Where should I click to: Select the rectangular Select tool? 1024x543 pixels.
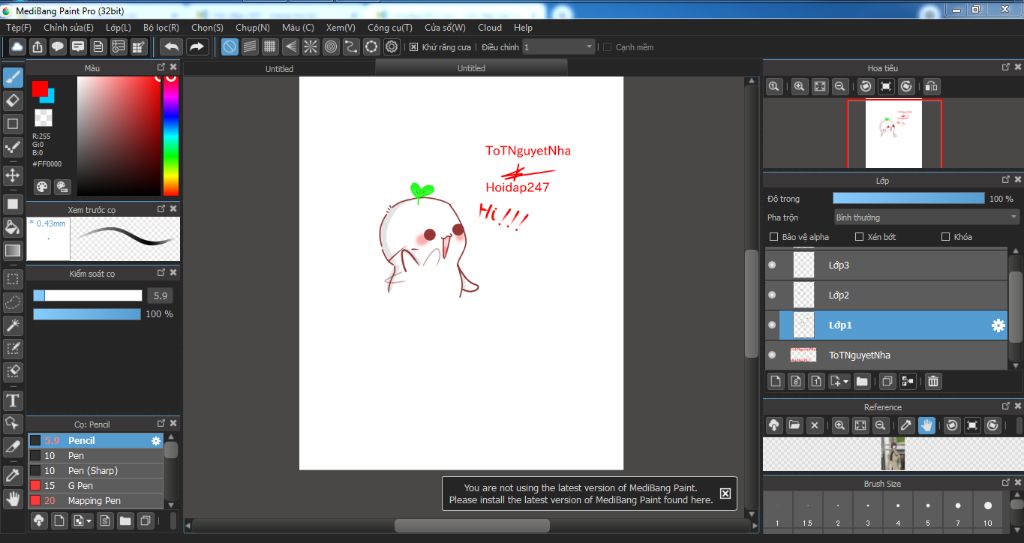tap(12, 280)
